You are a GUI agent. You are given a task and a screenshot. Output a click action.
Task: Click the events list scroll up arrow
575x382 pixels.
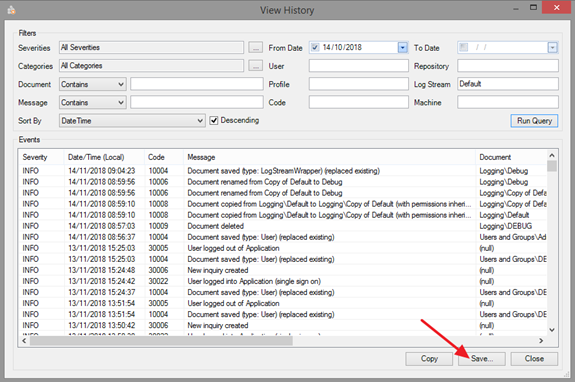click(552, 155)
